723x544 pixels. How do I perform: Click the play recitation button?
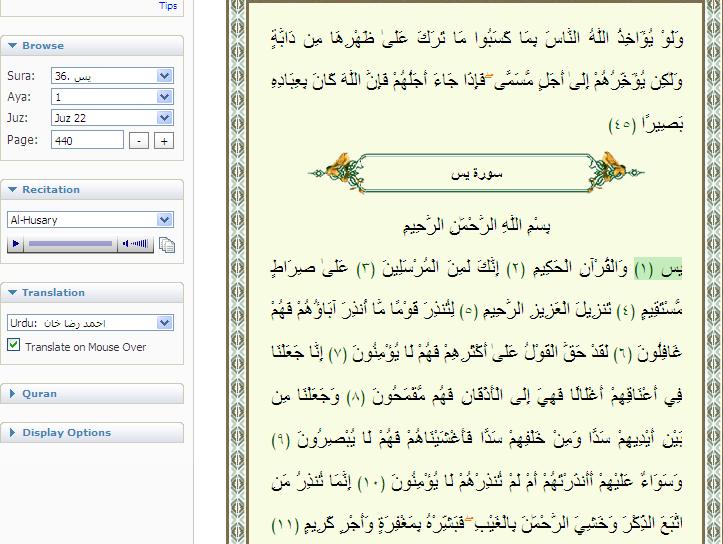[16, 243]
